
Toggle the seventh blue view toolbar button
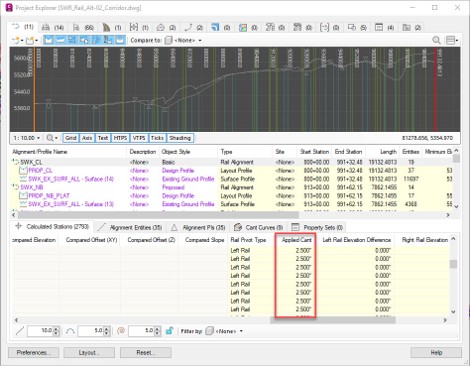120,40
